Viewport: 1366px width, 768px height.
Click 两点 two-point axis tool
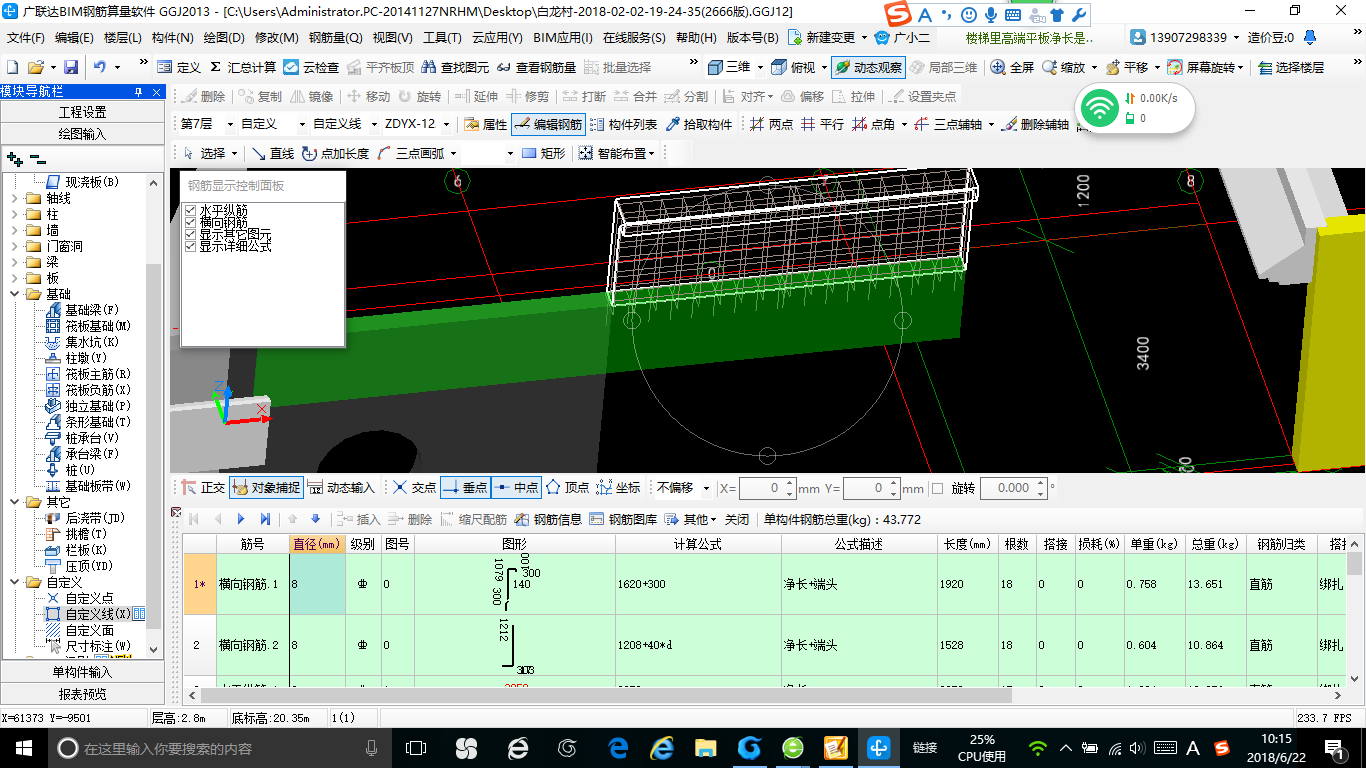771,124
